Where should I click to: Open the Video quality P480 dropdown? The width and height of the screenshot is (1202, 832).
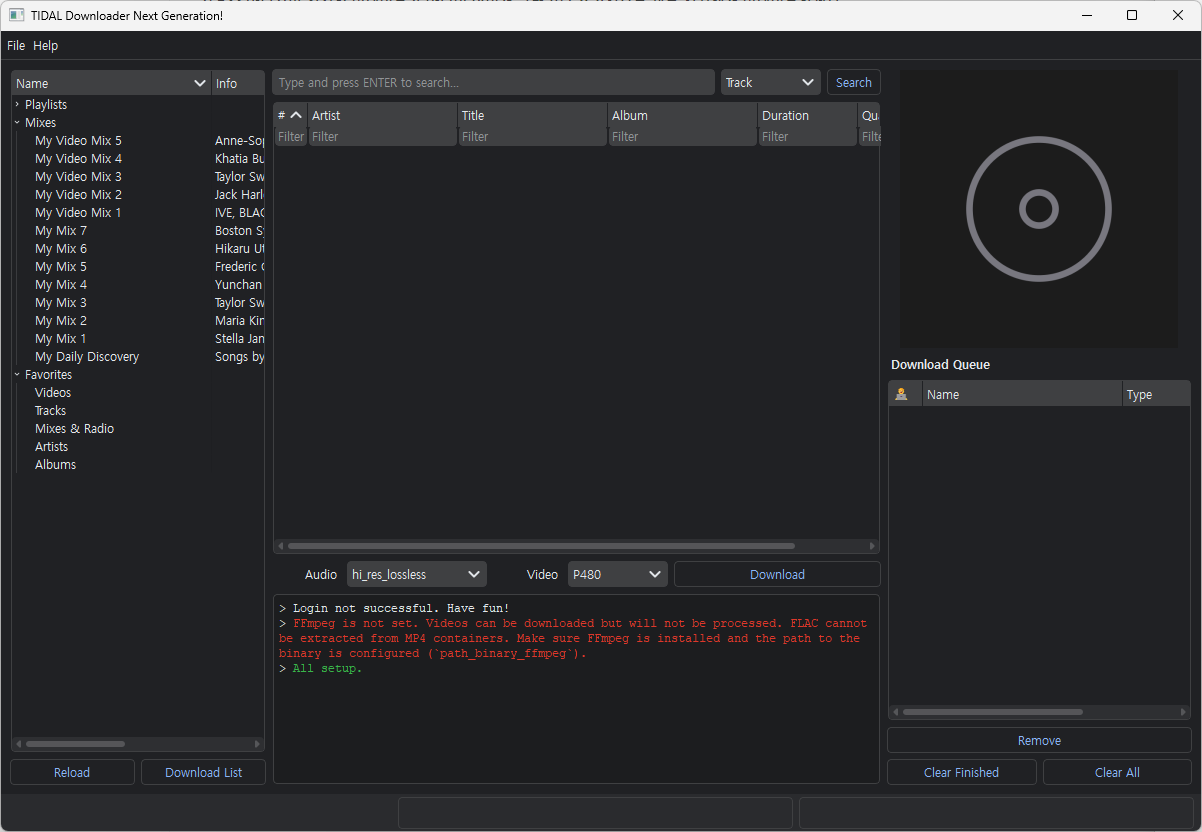pyautogui.click(x=617, y=574)
